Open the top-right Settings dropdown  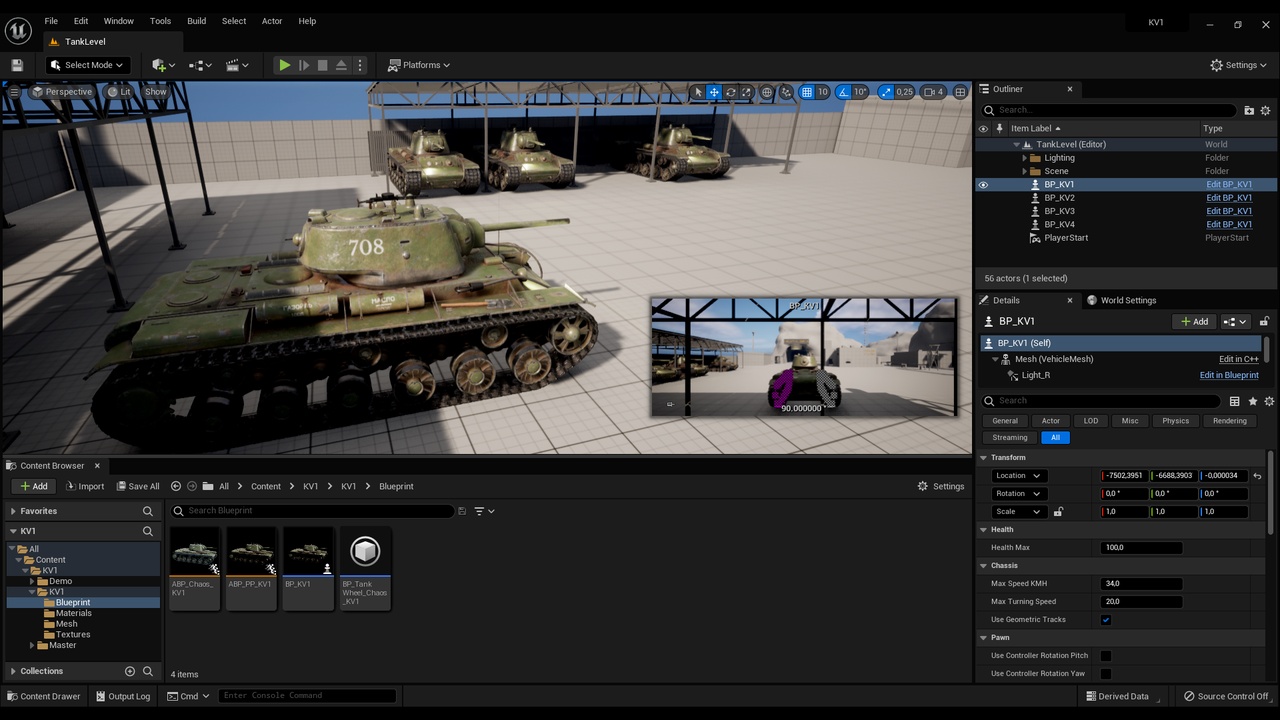pos(1239,65)
